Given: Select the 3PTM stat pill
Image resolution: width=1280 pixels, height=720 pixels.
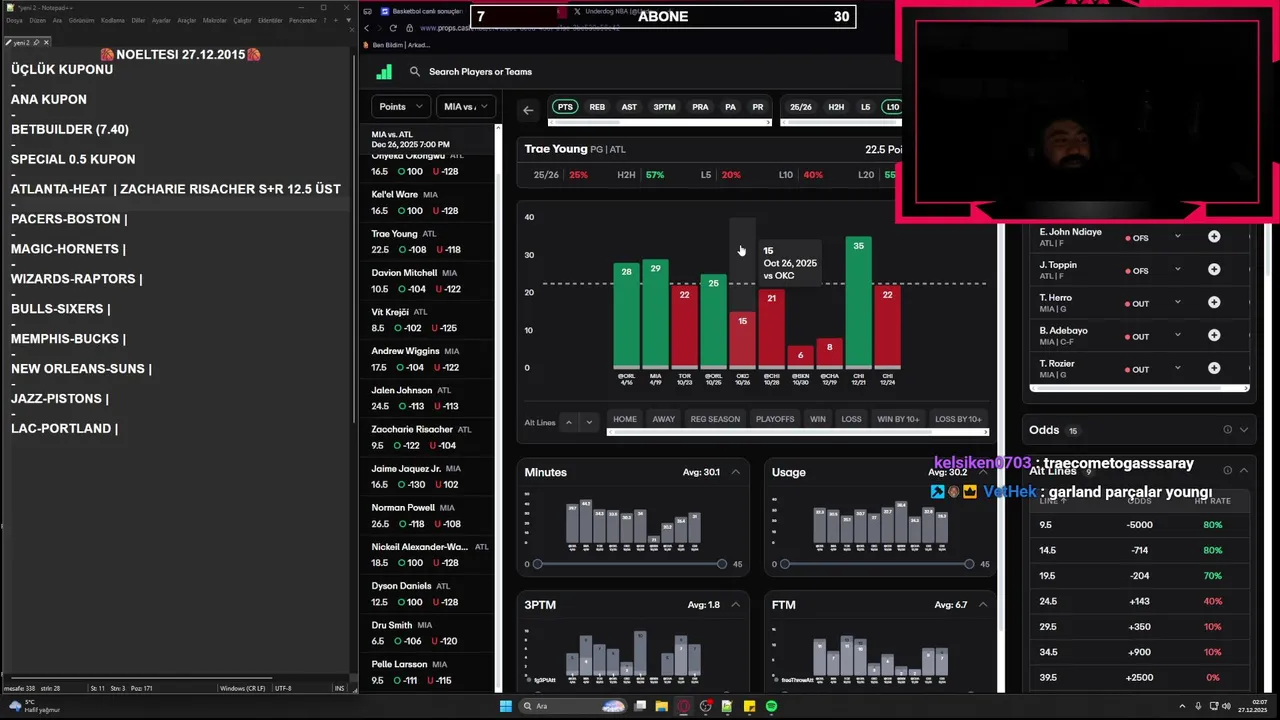Looking at the screenshot, I should click(664, 107).
